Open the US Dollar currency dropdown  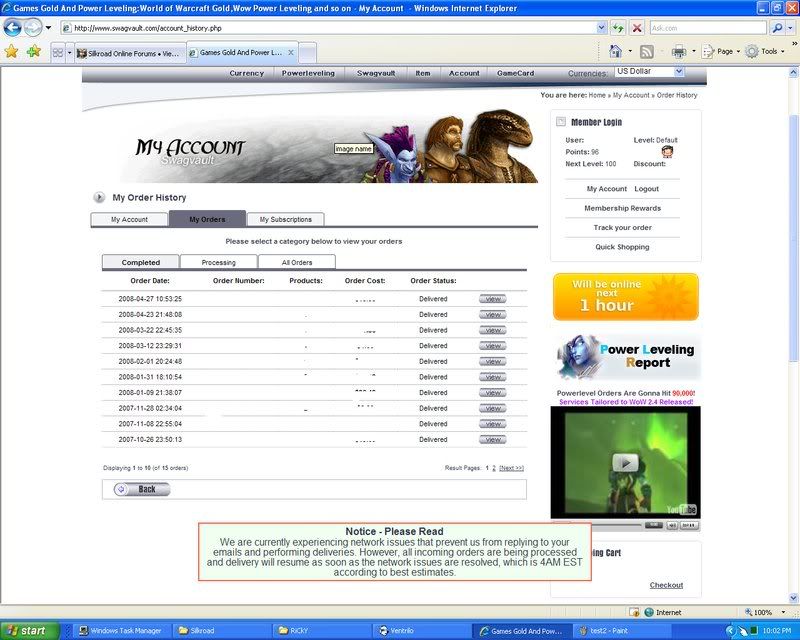pyautogui.click(x=649, y=71)
